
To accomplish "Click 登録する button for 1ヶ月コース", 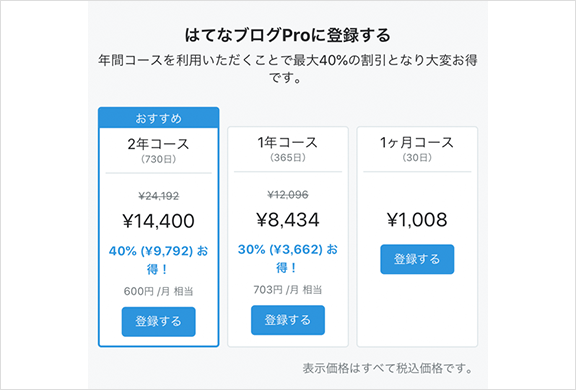I will pos(417,259).
